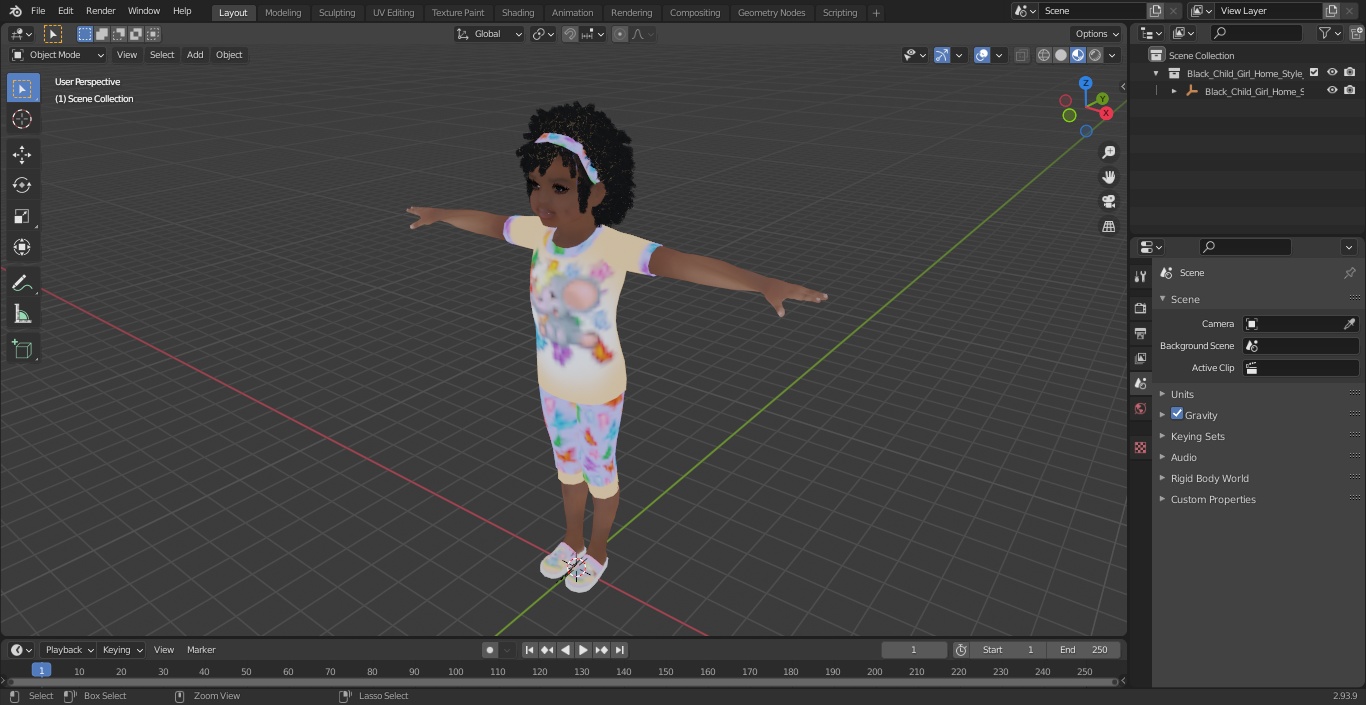Screen dimensions: 1366x705
Task: Expand the Black_Child_Girl_Home_S armature tree item
Action: [x=1174, y=91]
